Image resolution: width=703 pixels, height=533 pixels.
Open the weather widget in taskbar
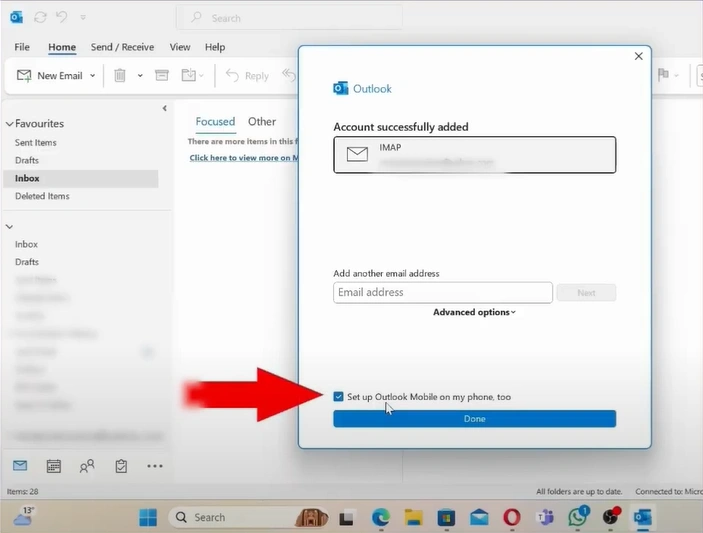click(x=23, y=517)
